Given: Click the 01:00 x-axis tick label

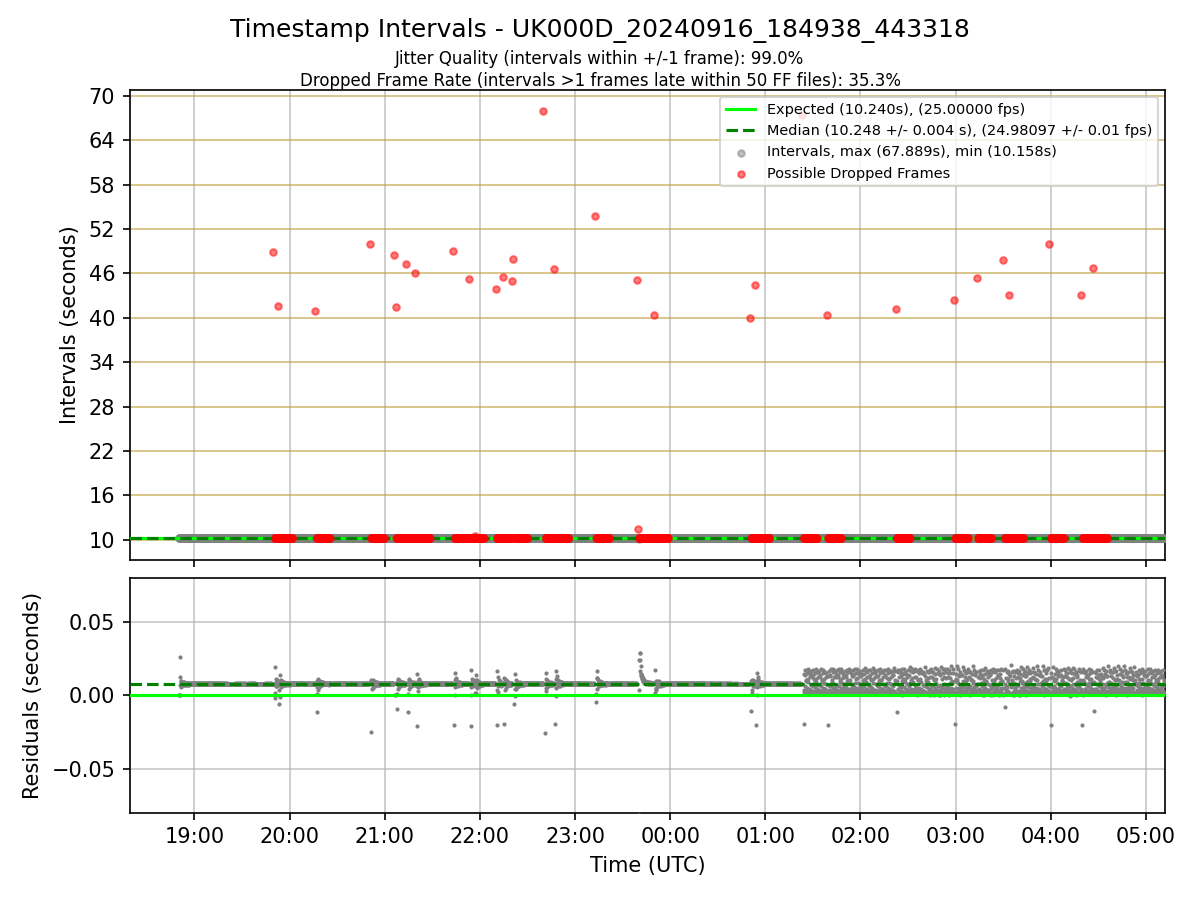Looking at the screenshot, I should tap(765, 836).
